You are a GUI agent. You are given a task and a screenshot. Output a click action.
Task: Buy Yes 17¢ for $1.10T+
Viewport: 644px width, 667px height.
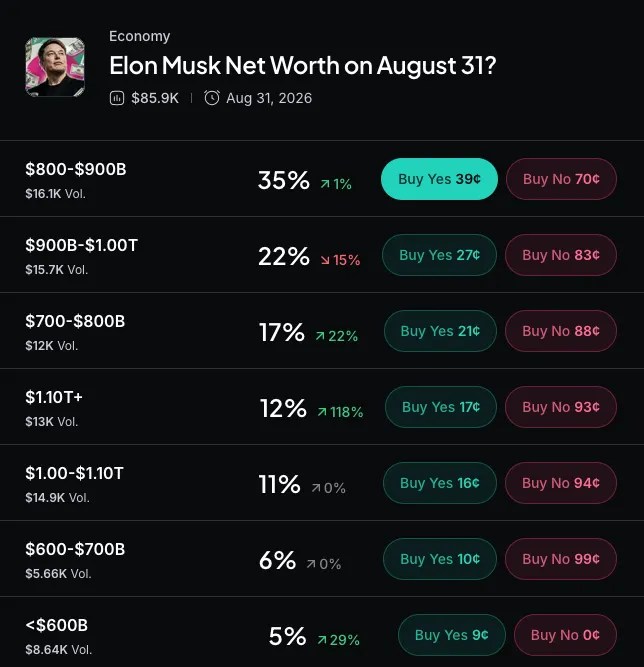tap(441, 407)
